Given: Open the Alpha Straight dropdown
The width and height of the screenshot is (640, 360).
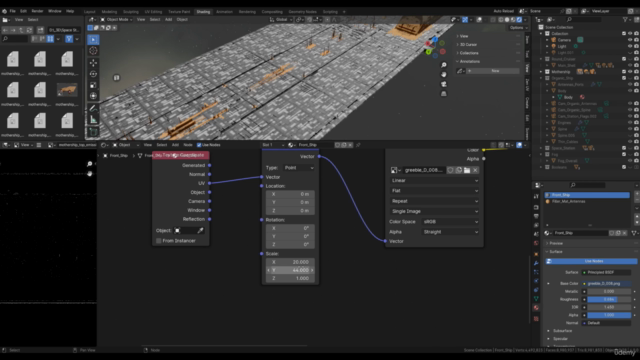Looking at the screenshot, I should click(x=450, y=232).
